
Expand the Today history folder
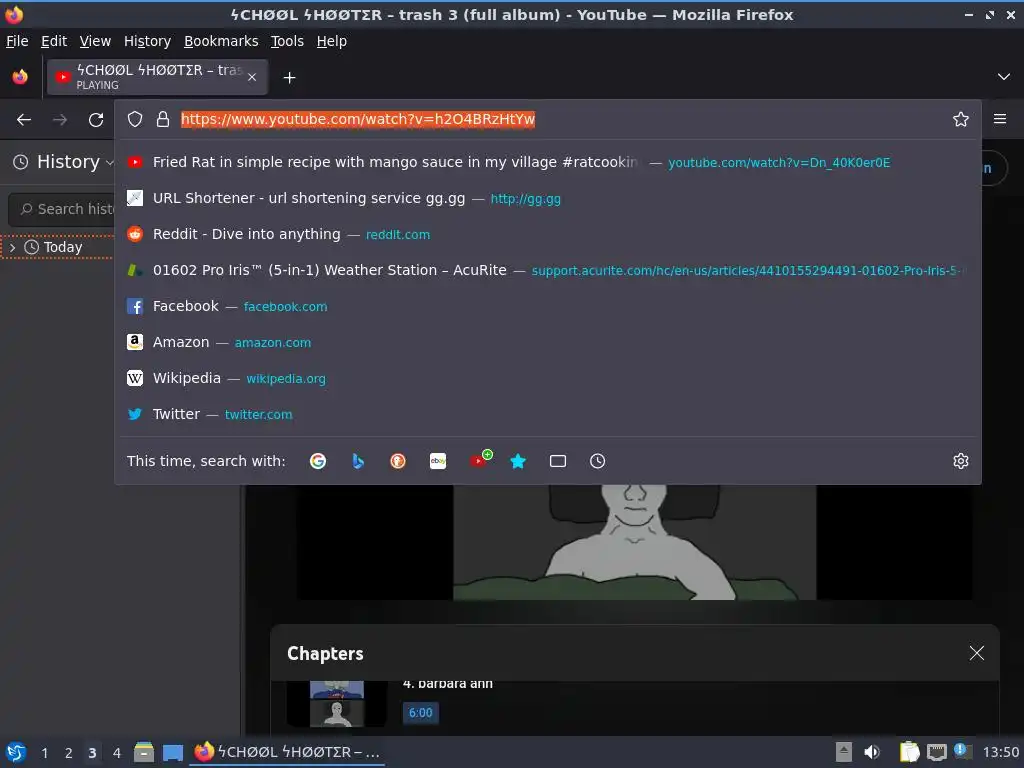point(12,247)
